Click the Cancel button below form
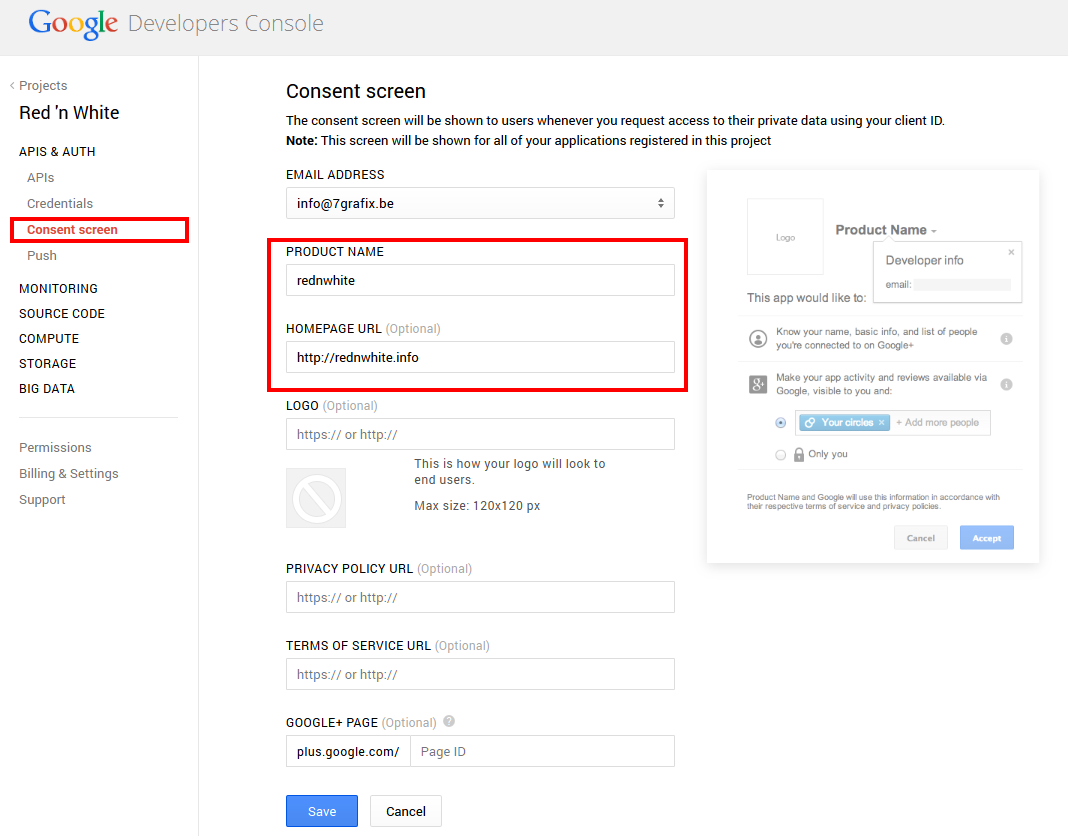This screenshot has height=836, width=1068. pos(406,811)
